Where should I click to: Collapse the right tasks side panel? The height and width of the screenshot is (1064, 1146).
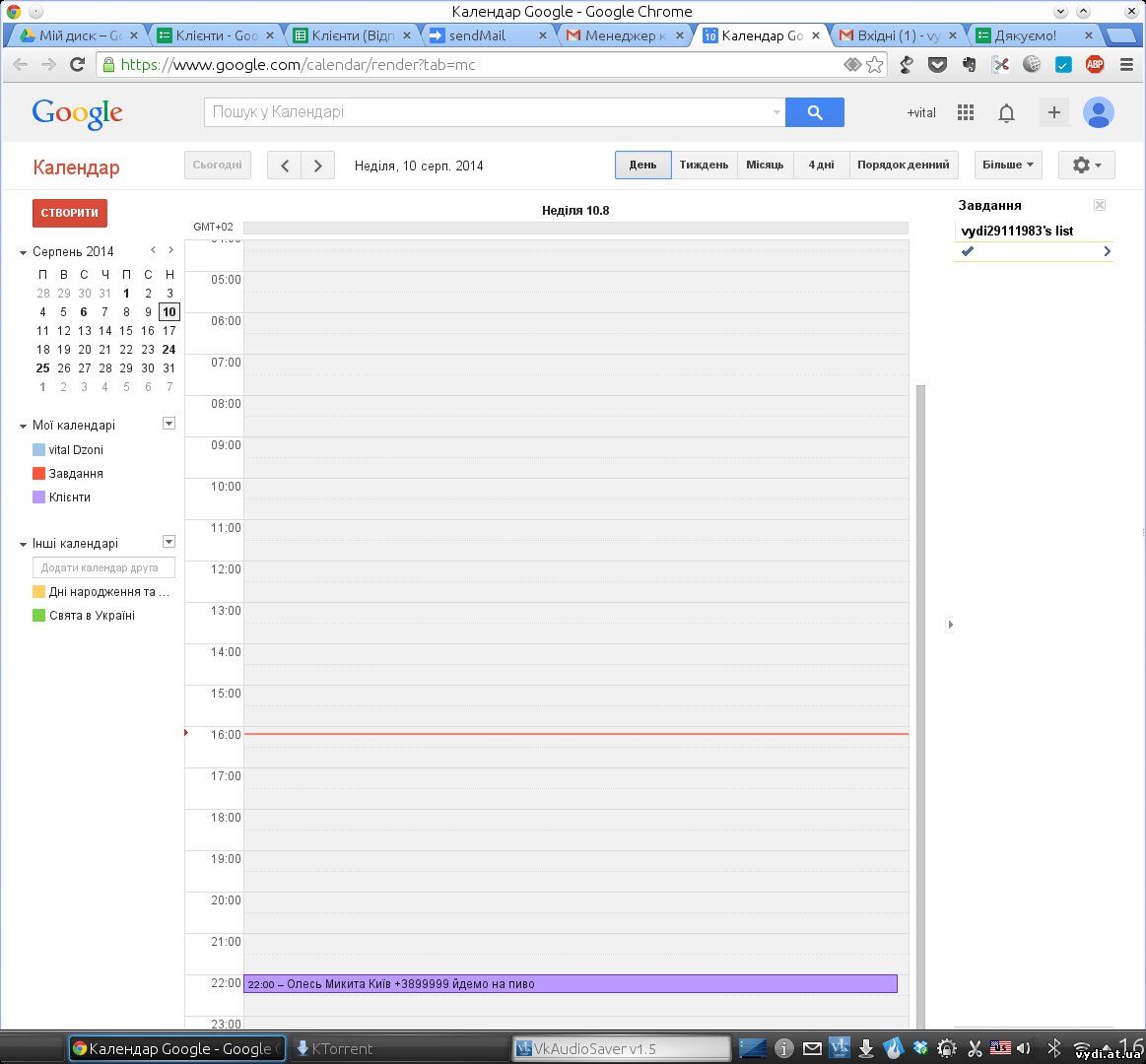coord(950,624)
